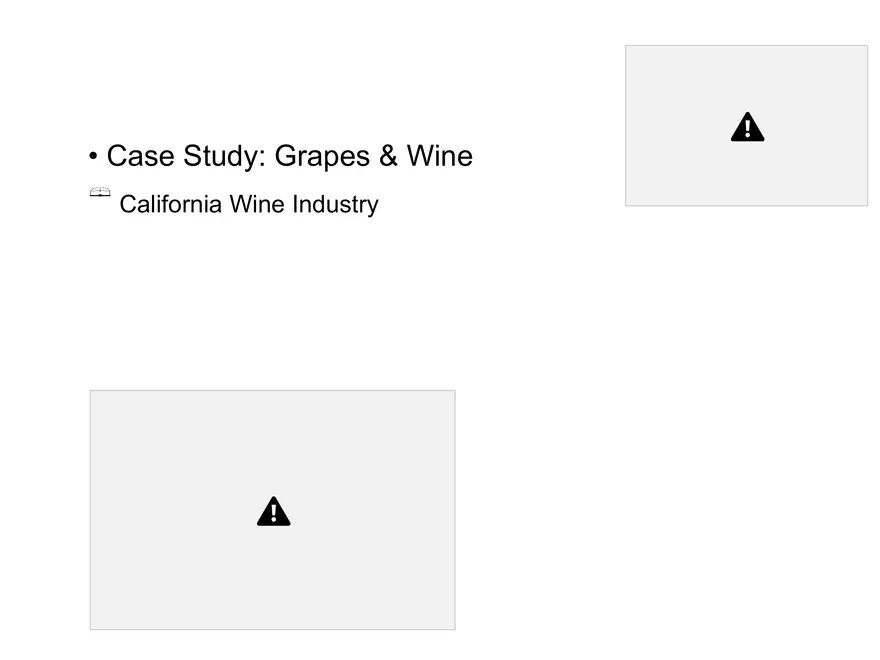This screenshot has height=660, width=880.
Task: Click the word 'Industry'
Action: (x=336, y=205)
